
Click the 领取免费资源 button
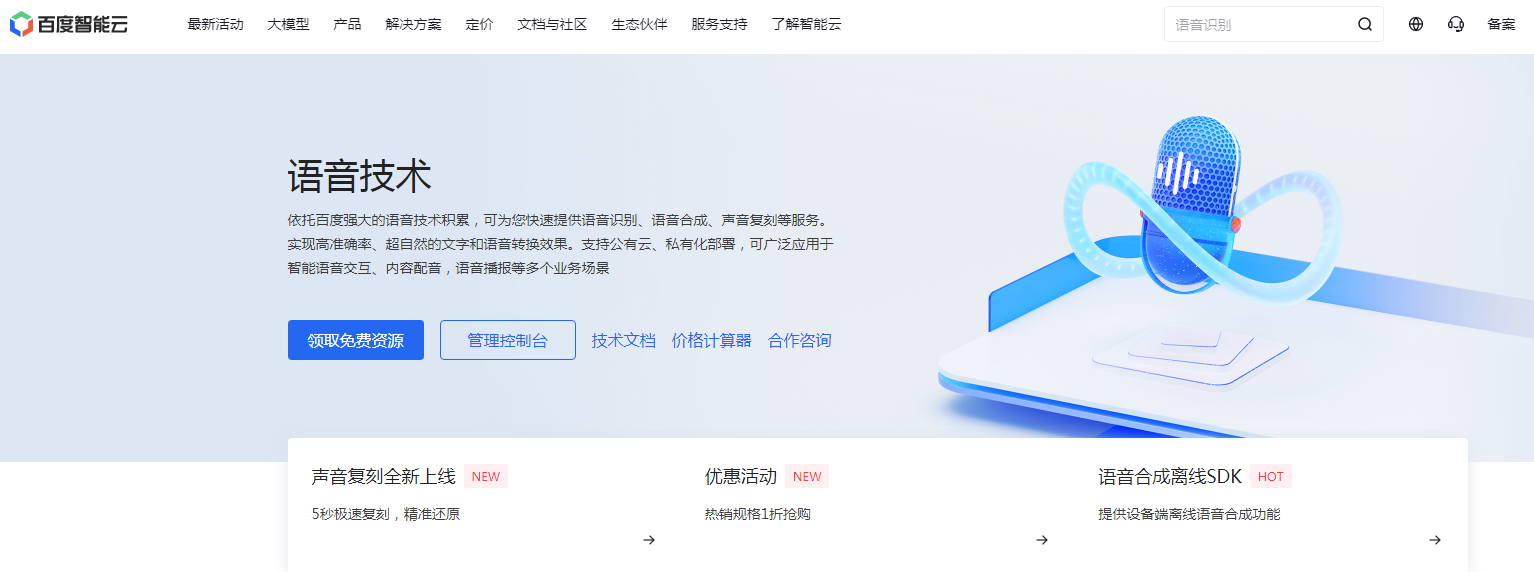[x=356, y=340]
